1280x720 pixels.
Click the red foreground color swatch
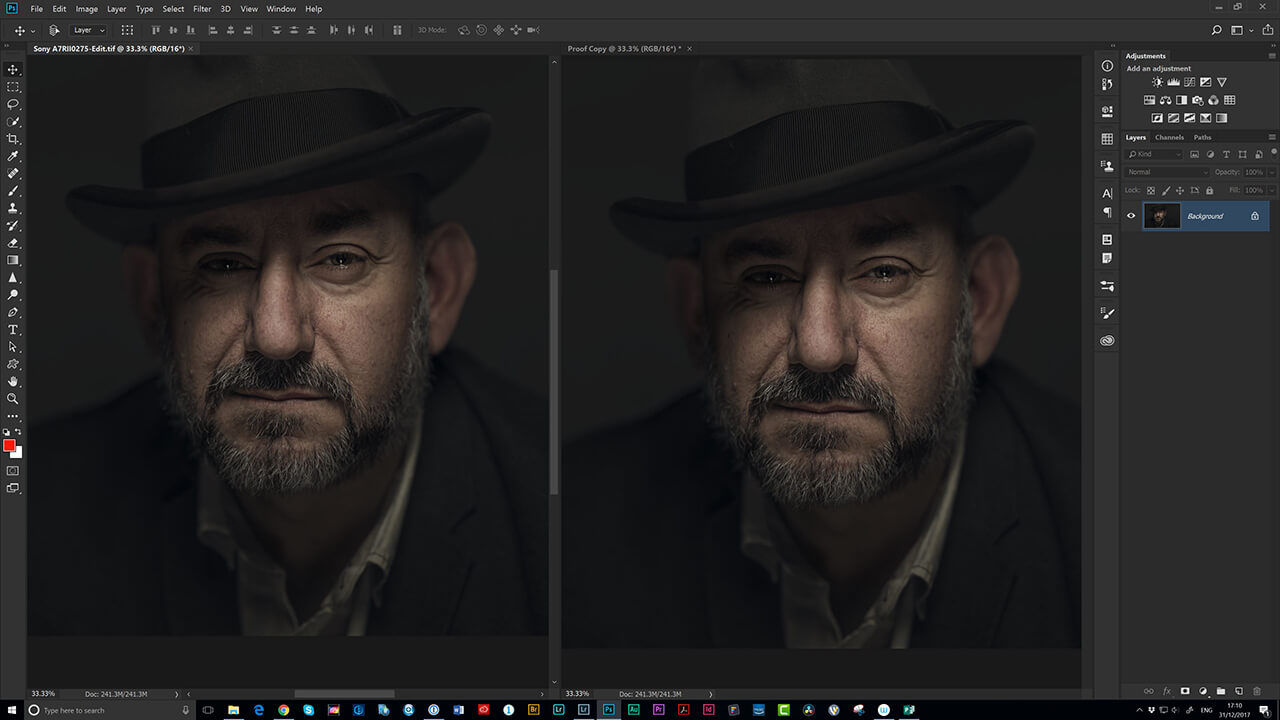(9, 445)
